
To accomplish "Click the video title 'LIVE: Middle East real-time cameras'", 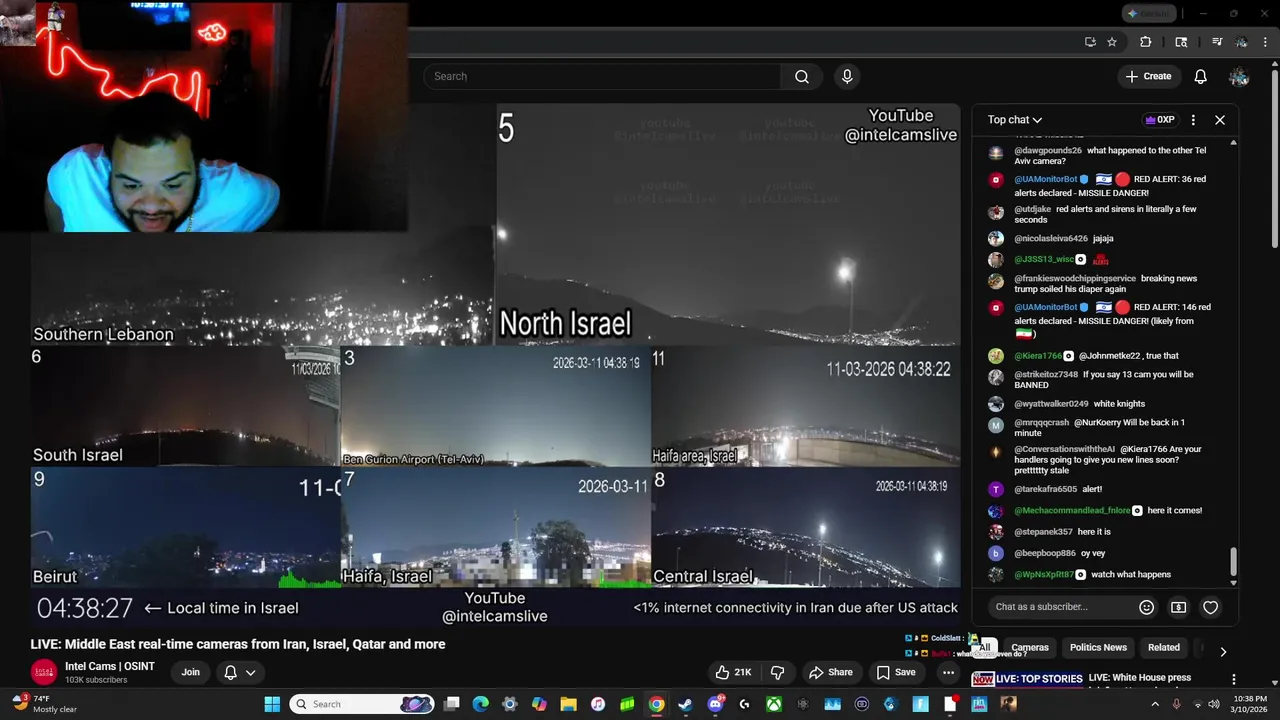I will point(238,645).
